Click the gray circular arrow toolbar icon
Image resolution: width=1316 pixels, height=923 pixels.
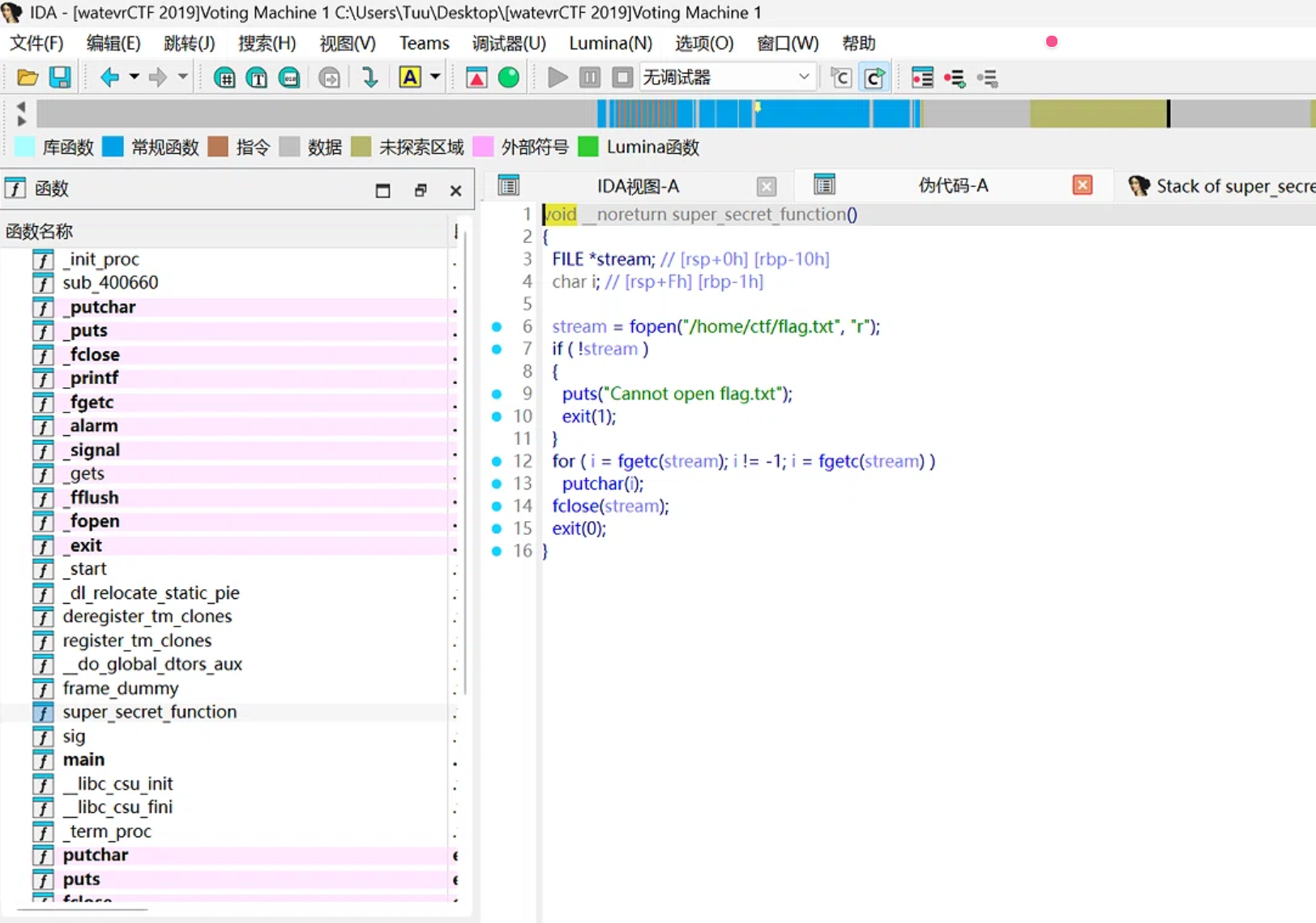(329, 78)
